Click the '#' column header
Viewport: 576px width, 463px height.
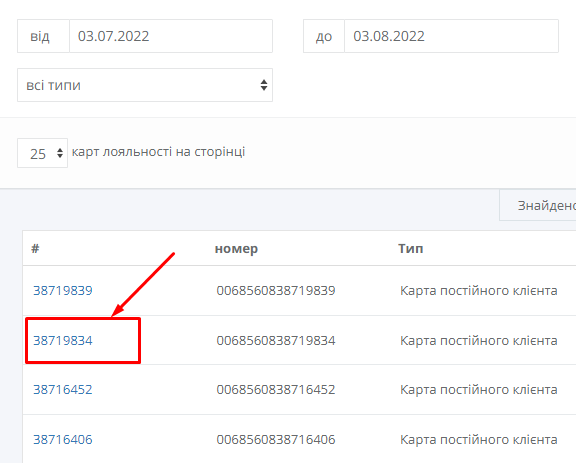tap(35, 248)
